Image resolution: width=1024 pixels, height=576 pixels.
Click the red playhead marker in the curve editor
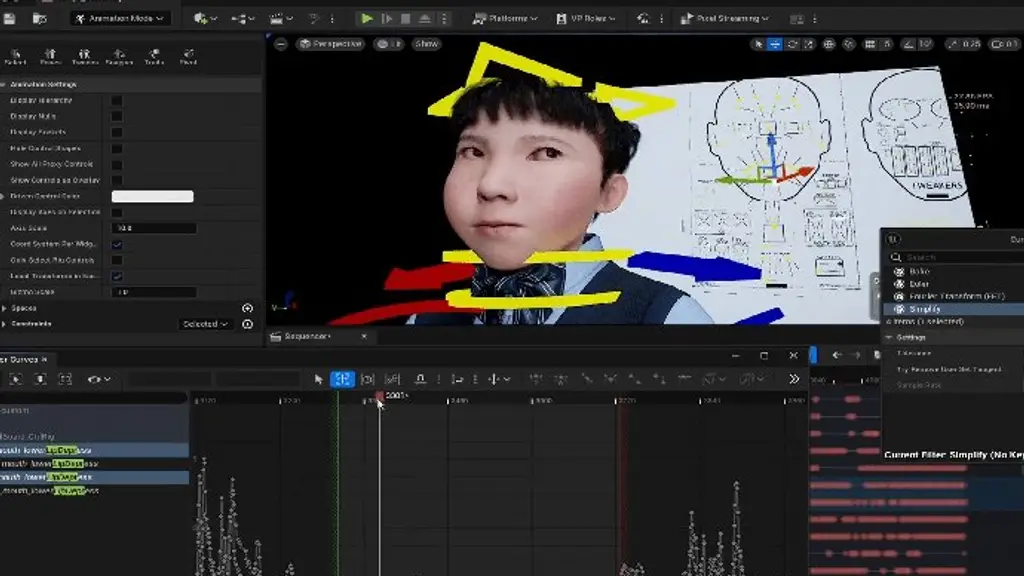[x=379, y=396]
